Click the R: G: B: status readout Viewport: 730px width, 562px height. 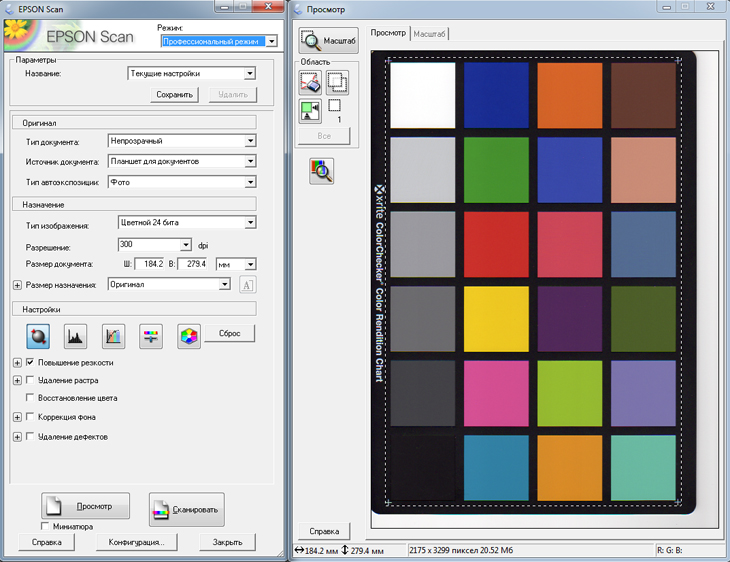(x=670, y=550)
